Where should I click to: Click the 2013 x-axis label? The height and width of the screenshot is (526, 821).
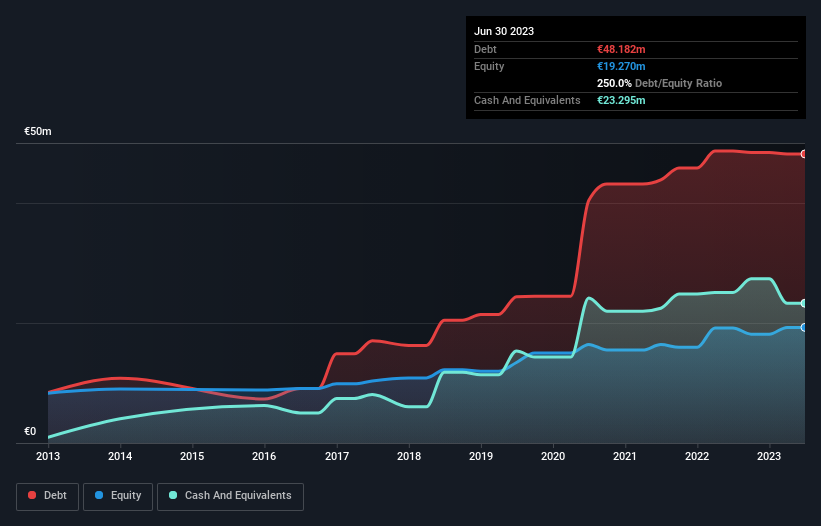48,456
